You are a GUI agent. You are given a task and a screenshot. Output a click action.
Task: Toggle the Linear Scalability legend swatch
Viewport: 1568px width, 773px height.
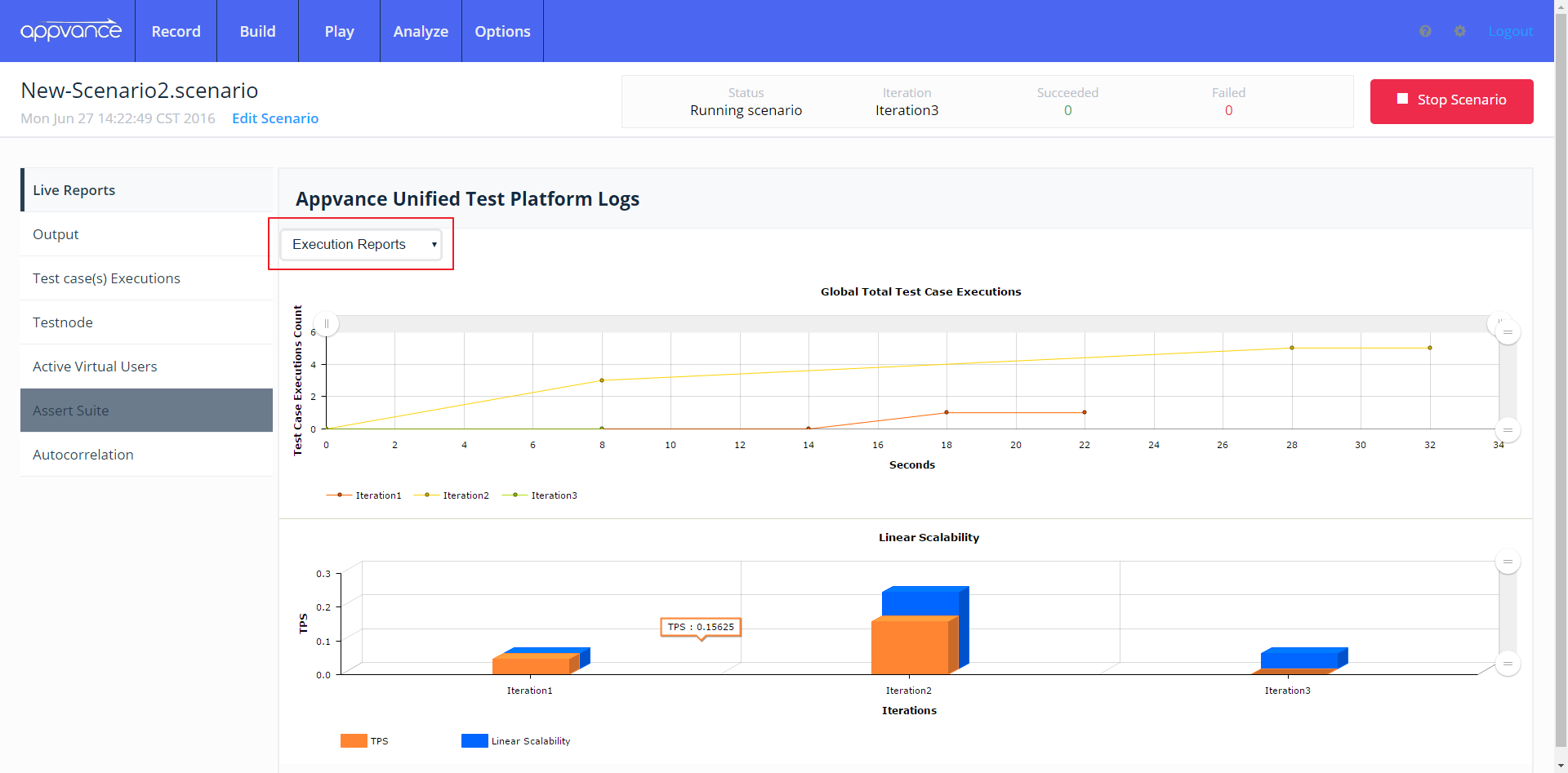tap(474, 740)
